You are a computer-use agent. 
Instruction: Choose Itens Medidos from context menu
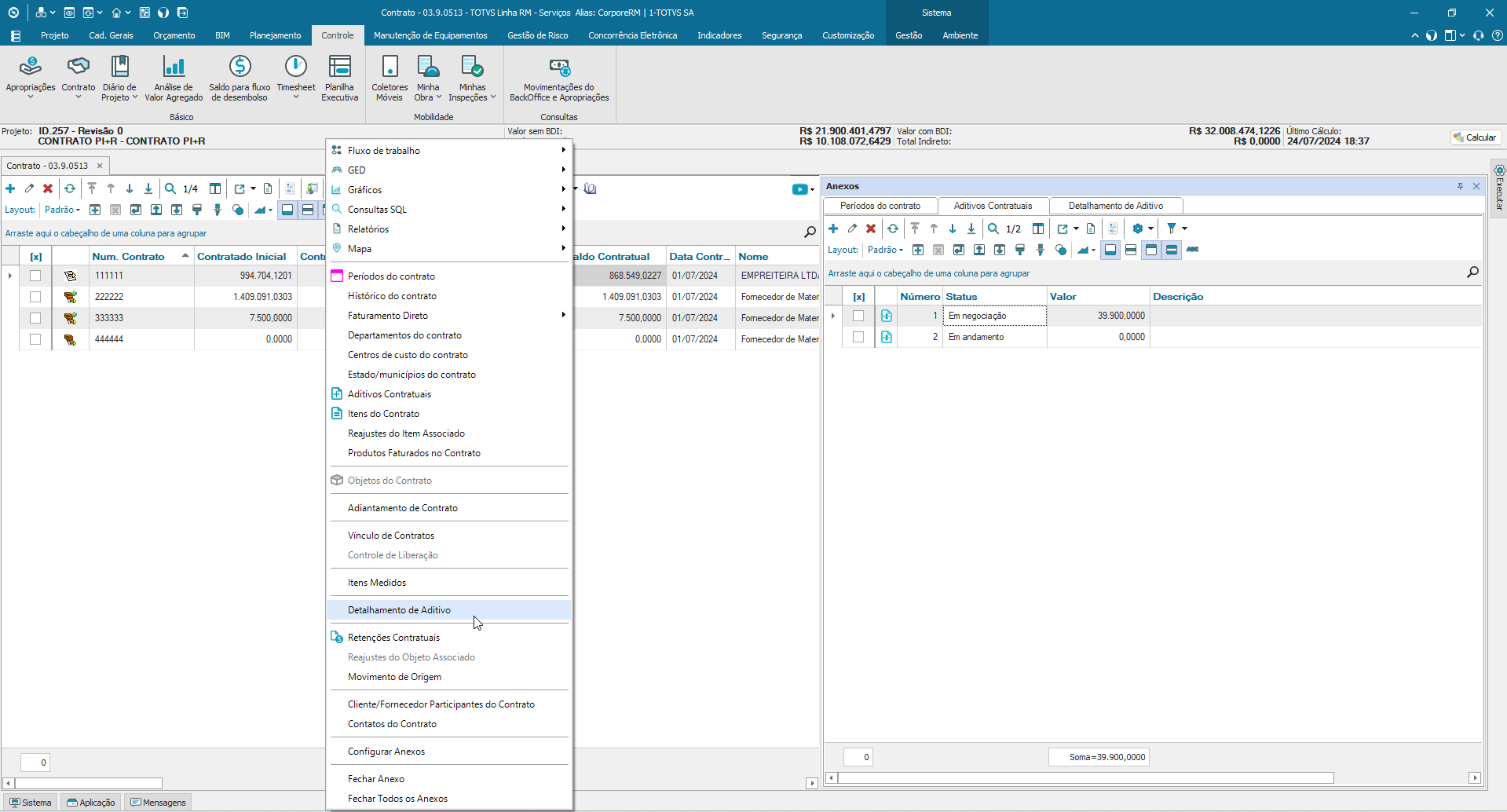tap(377, 583)
